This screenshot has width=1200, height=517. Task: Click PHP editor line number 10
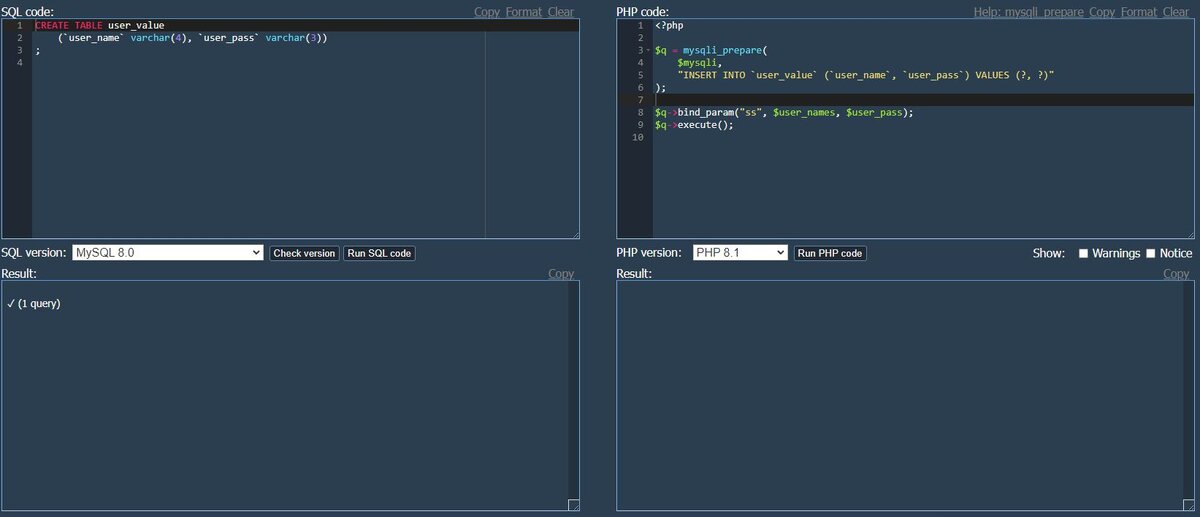(x=638, y=138)
